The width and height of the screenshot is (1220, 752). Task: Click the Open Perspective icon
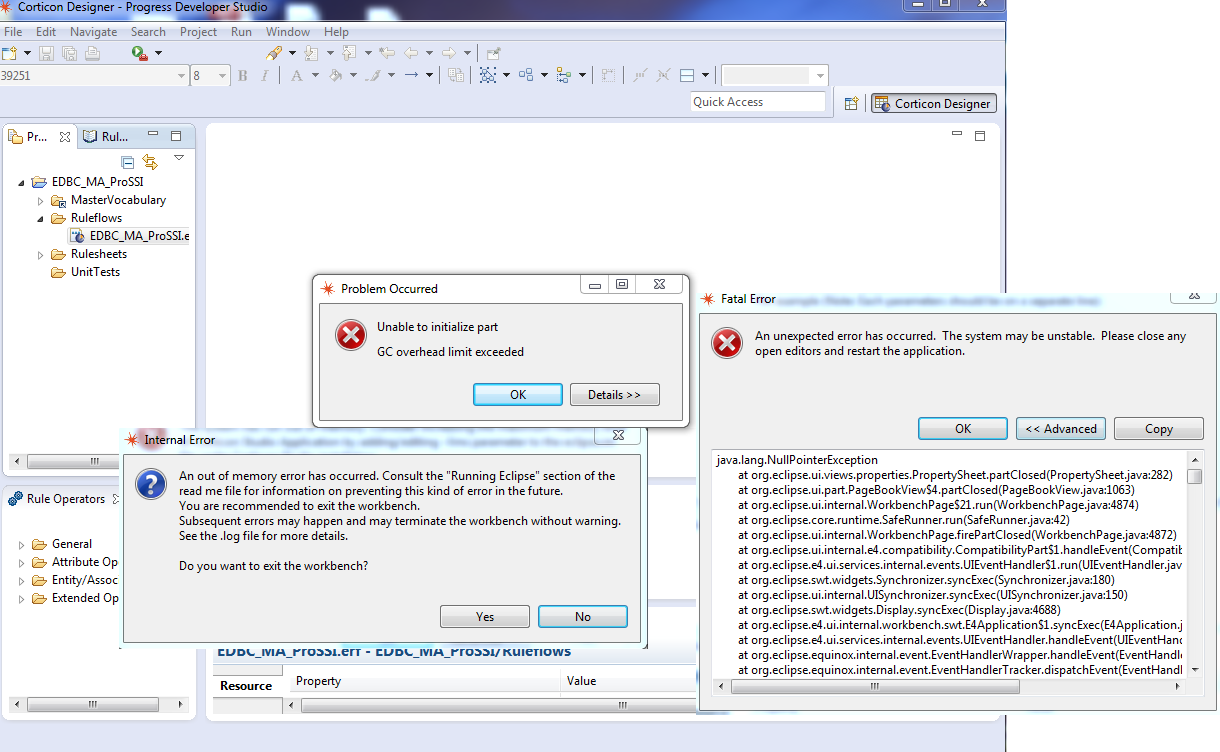851,103
